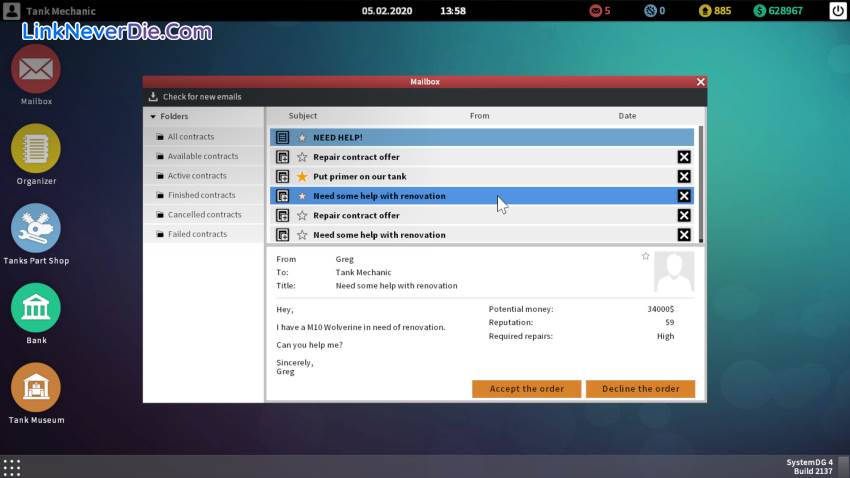Open the Failed contracts folder
Screen dimensions: 850x478
(x=197, y=234)
